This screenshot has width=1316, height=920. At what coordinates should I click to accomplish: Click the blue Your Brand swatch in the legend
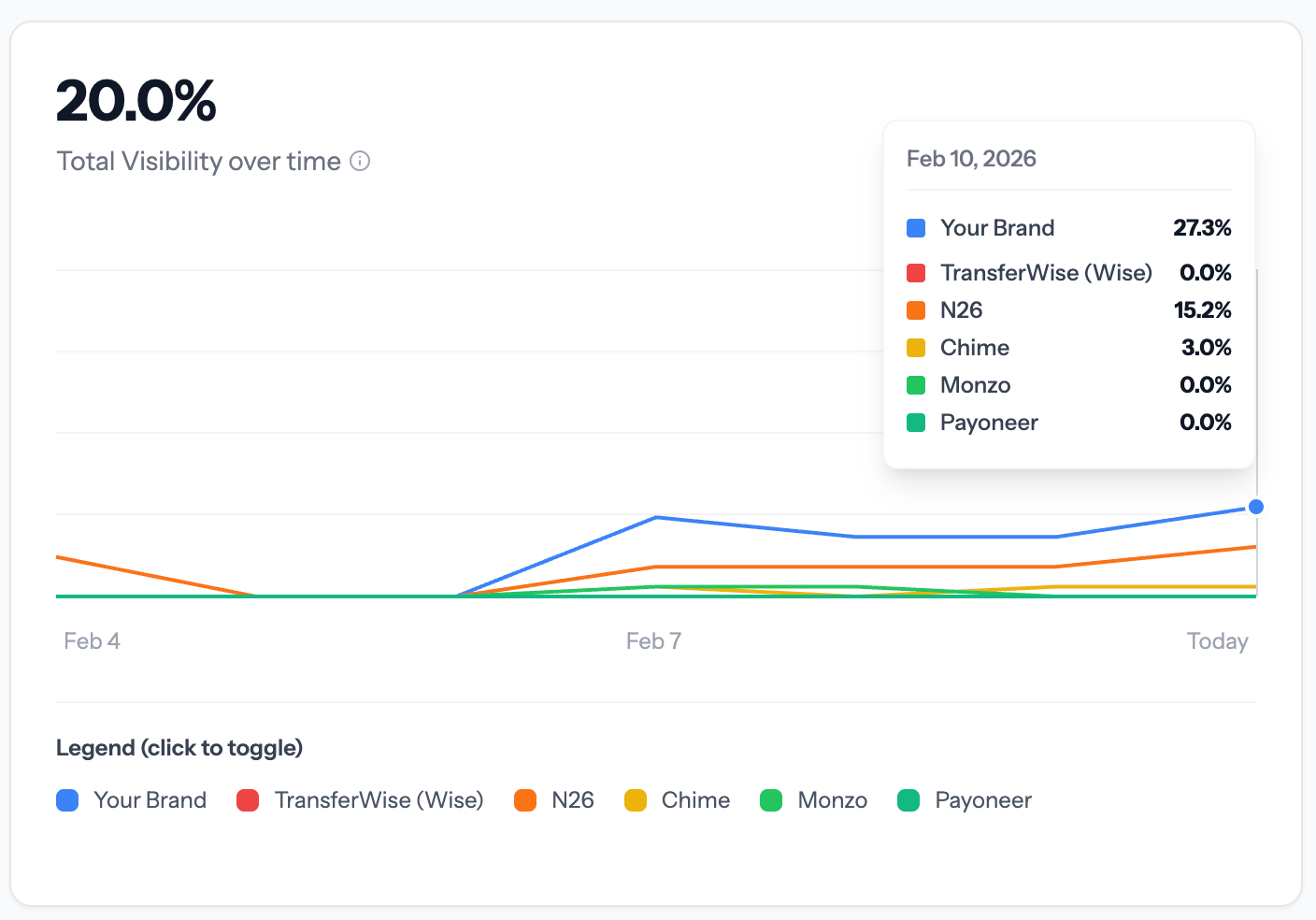[x=67, y=800]
